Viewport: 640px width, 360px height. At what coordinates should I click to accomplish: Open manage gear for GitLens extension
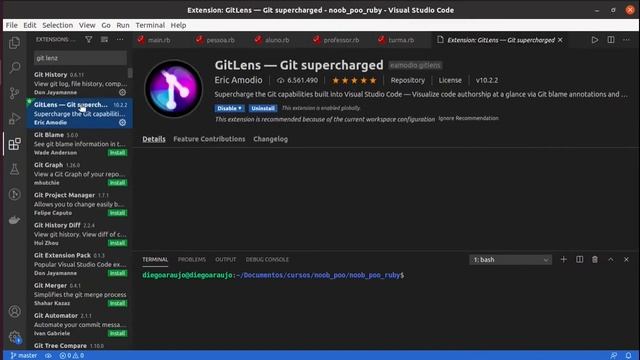click(122, 122)
